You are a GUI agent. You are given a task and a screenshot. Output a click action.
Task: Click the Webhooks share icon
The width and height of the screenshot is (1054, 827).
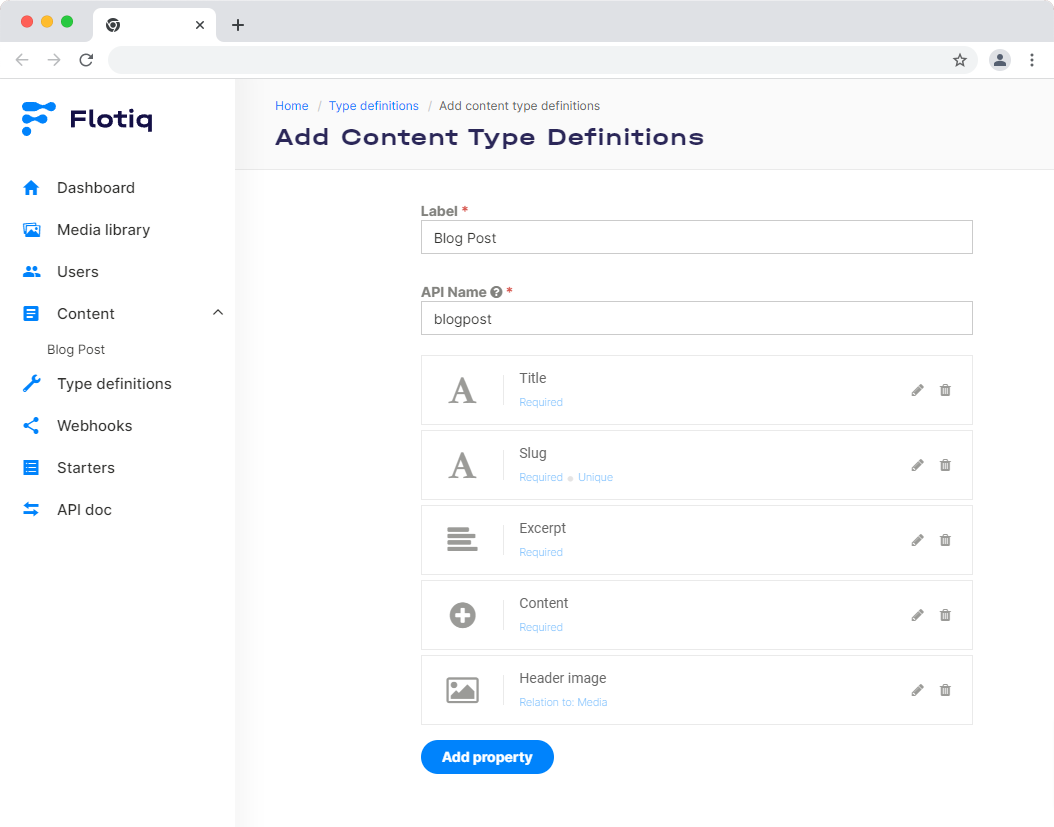click(31, 426)
